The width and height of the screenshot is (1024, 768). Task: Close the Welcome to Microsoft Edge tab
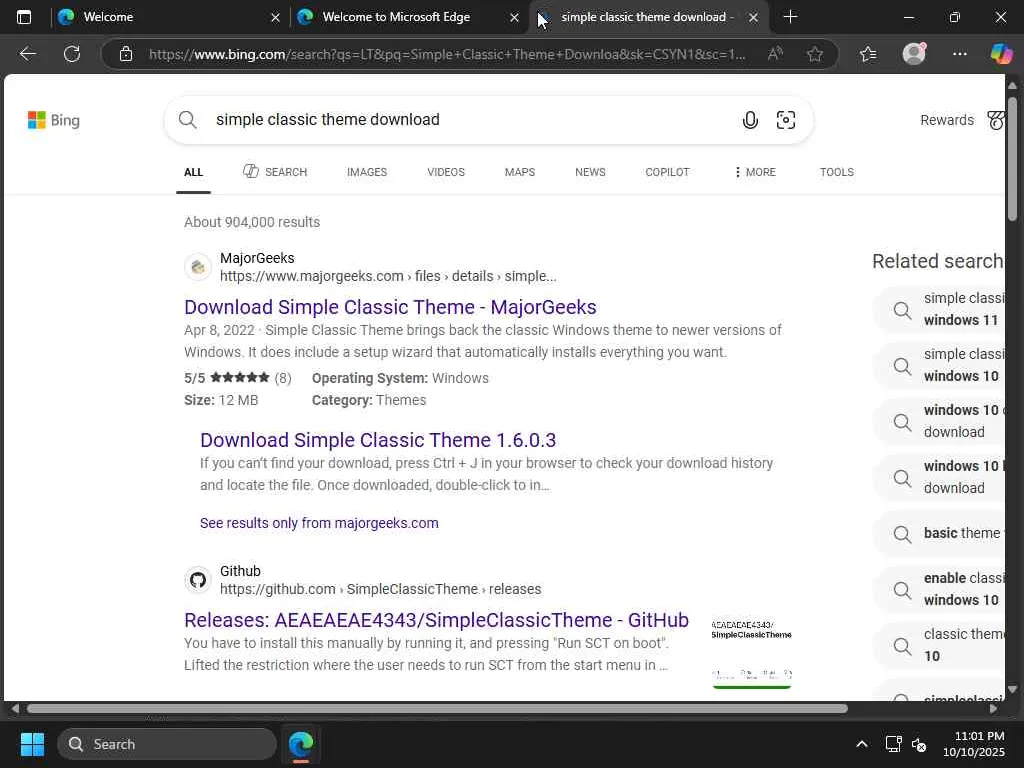click(515, 18)
